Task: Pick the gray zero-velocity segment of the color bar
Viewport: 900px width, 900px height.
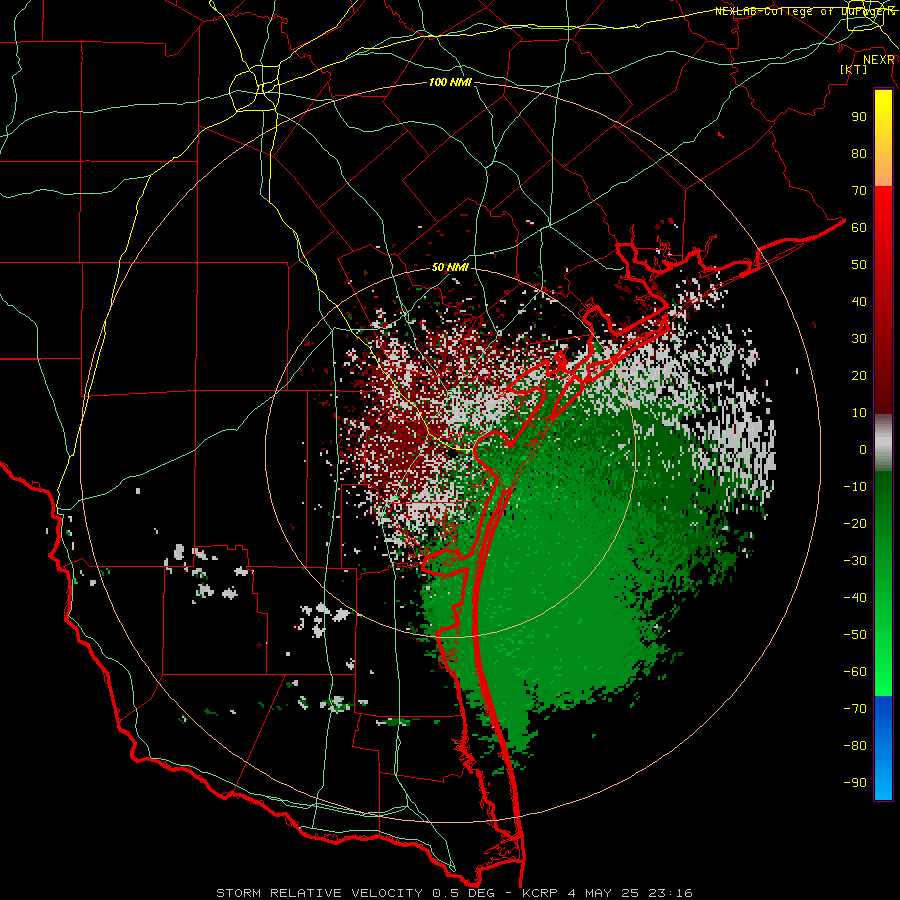Action: click(883, 443)
